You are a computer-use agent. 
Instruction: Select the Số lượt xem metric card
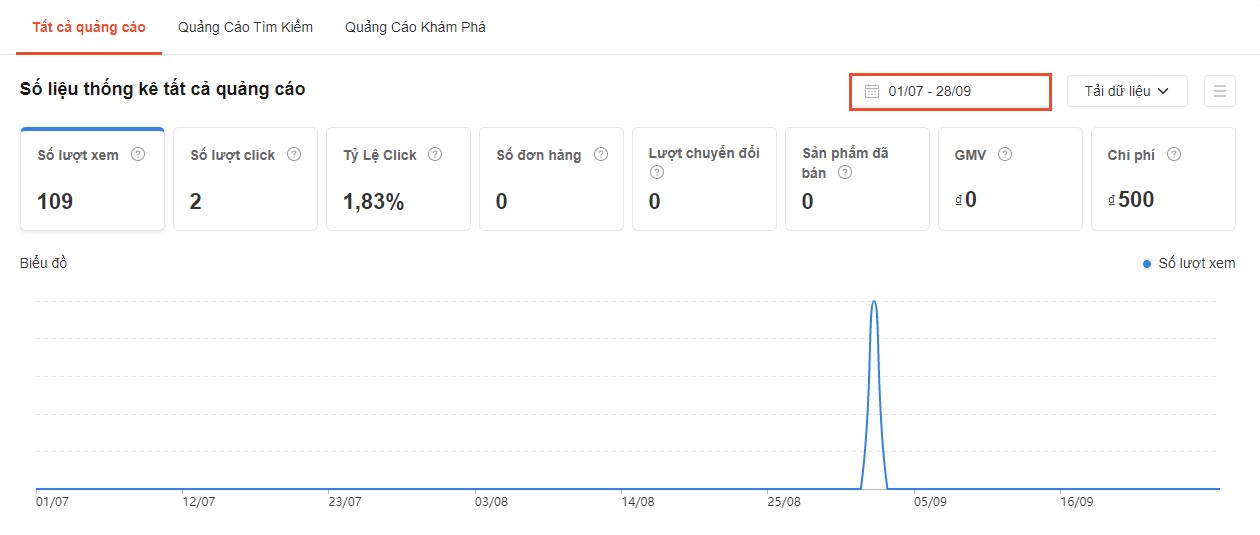tap(92, 180)
